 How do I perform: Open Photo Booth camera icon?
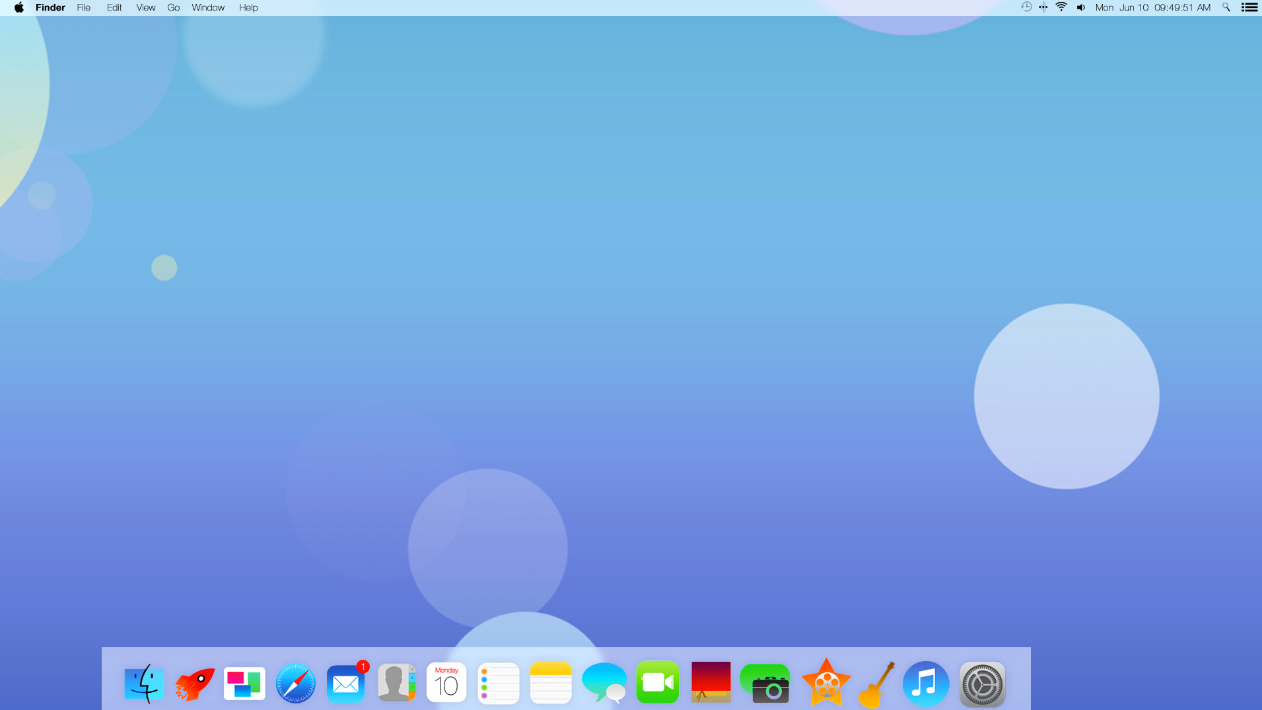pyautogui.click(x=766, y=684)
